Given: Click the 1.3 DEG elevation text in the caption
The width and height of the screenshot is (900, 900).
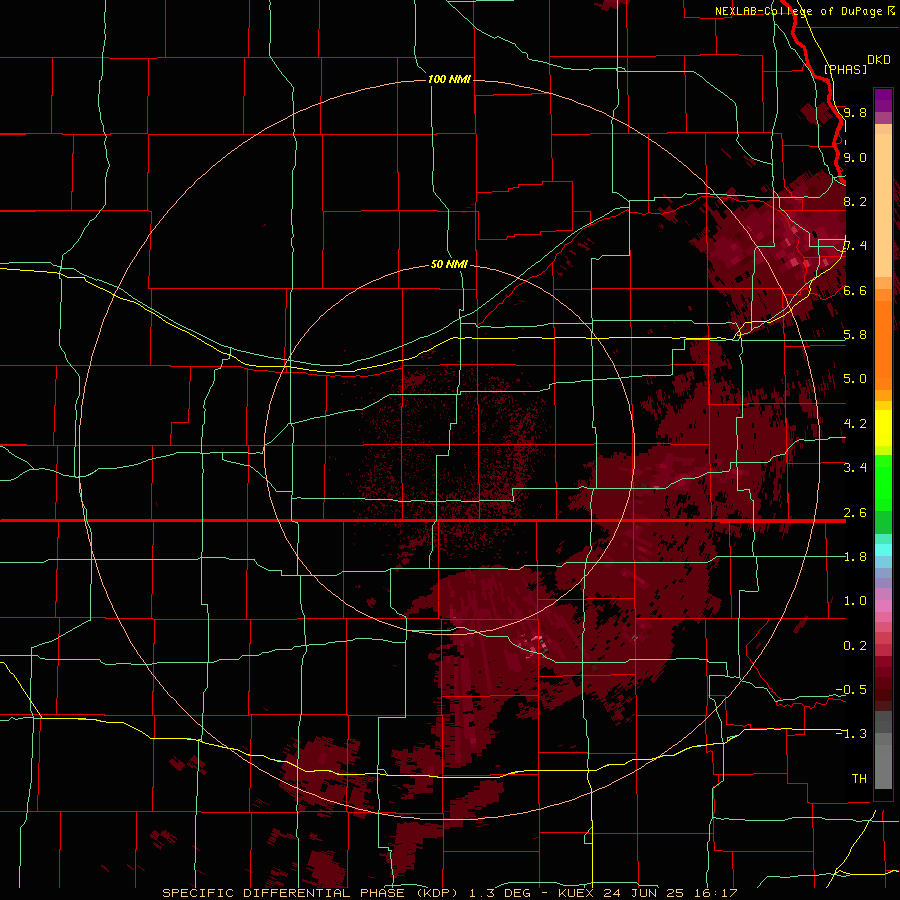Looking at the screenshot, I should point(500,893).
